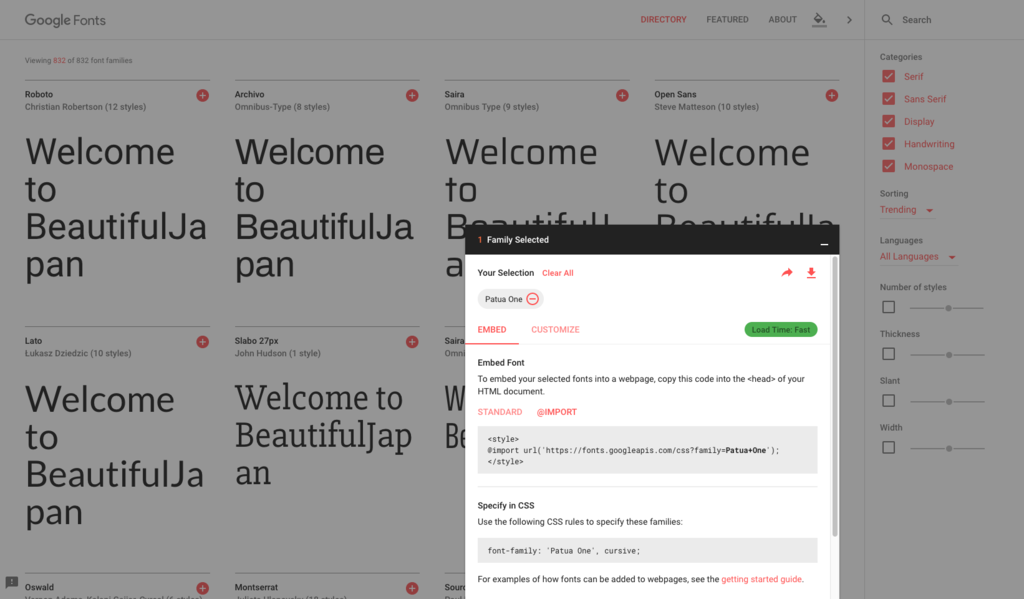This screenshot has height=599, width=1024.
Task: Click the @import style code block
Action: click(647, 450)
